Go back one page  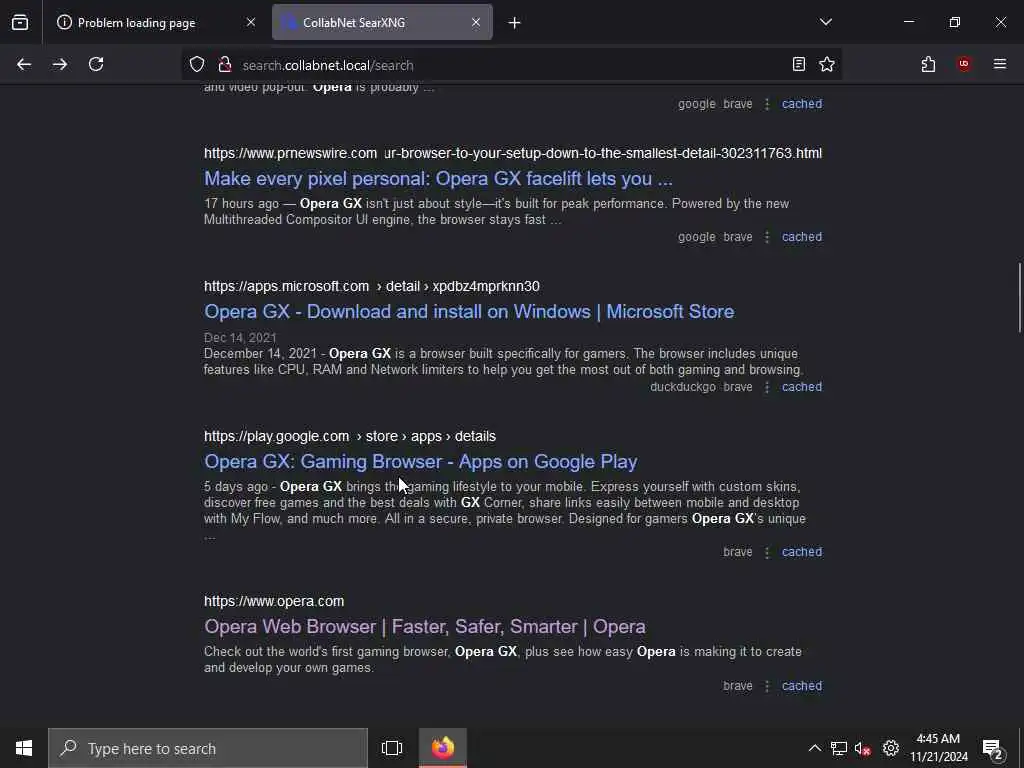(24, 64)
